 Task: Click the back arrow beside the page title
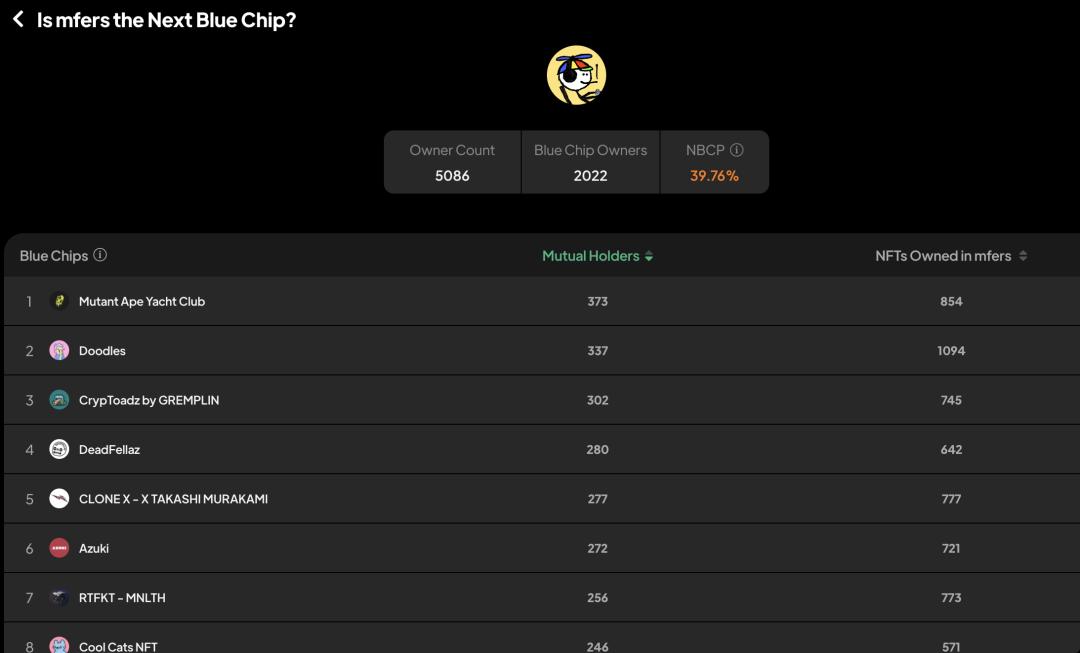18,19
